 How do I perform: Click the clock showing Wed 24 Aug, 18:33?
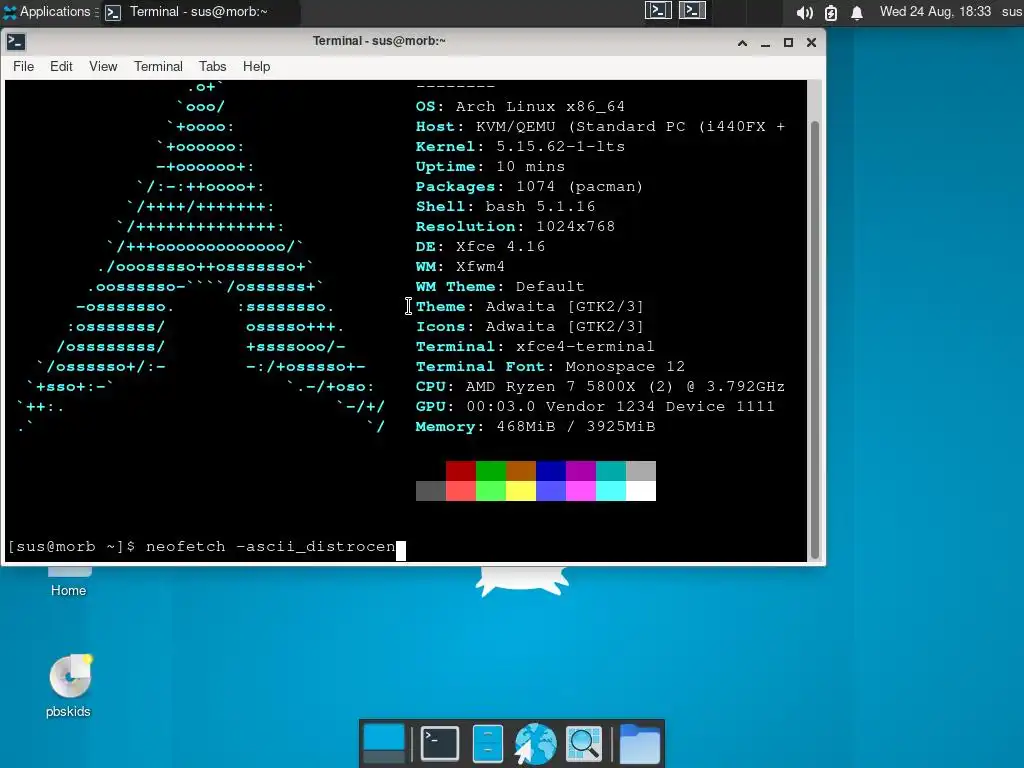coord(935,12)
